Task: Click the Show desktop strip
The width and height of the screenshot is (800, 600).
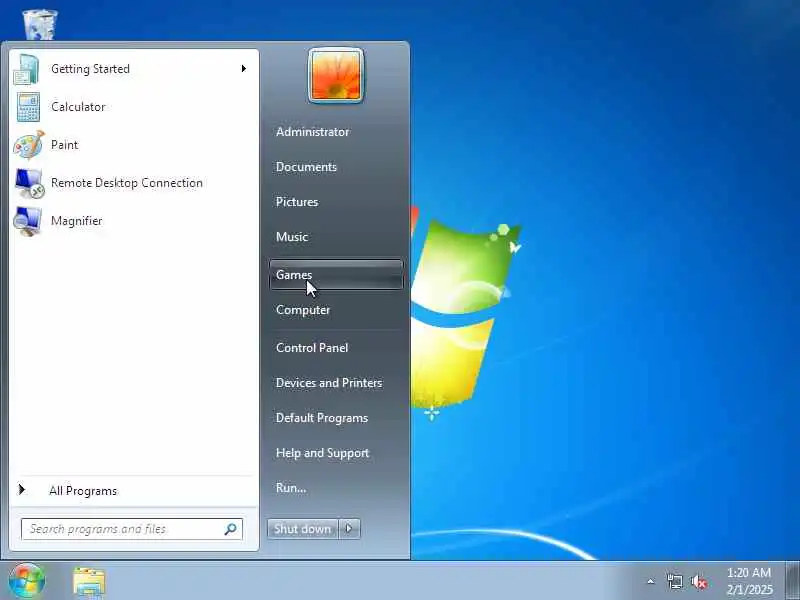Action: pyautogui.click(x=792, y=581)
